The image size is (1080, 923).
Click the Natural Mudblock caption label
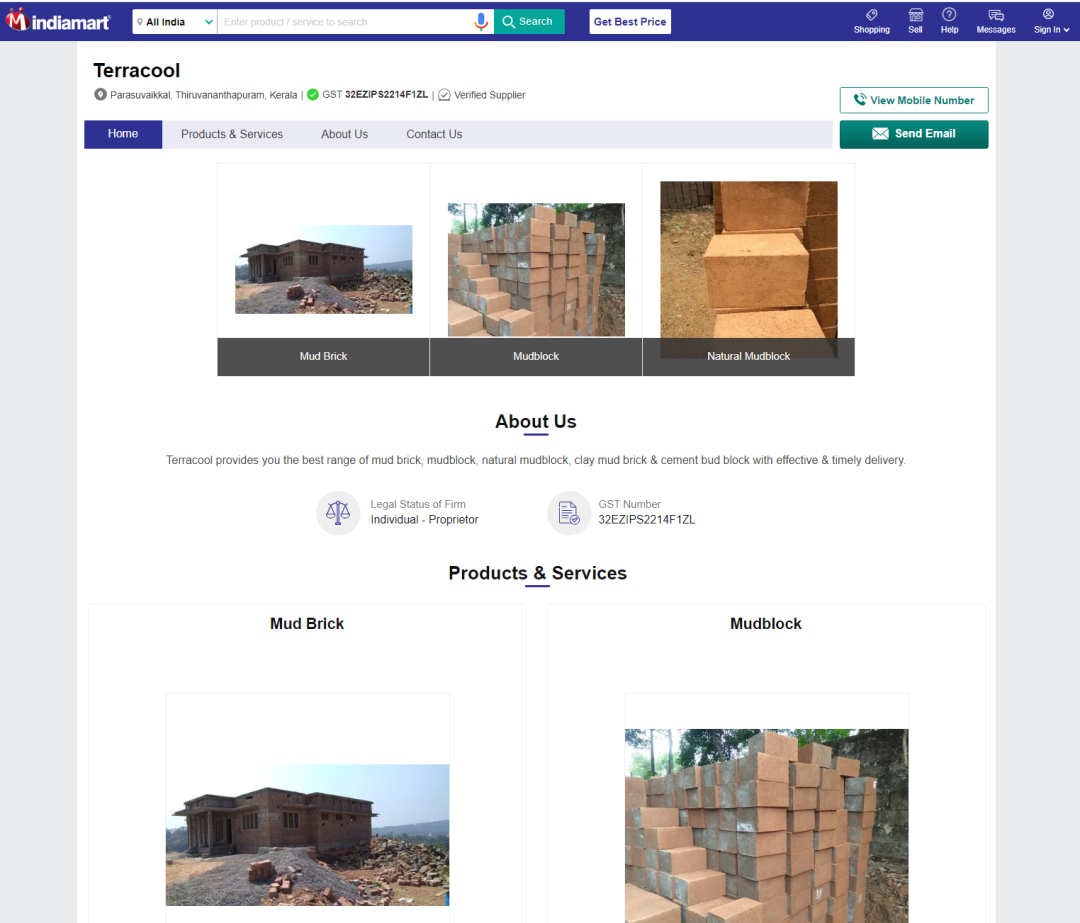pyautogui.click(x=749, y=356)
